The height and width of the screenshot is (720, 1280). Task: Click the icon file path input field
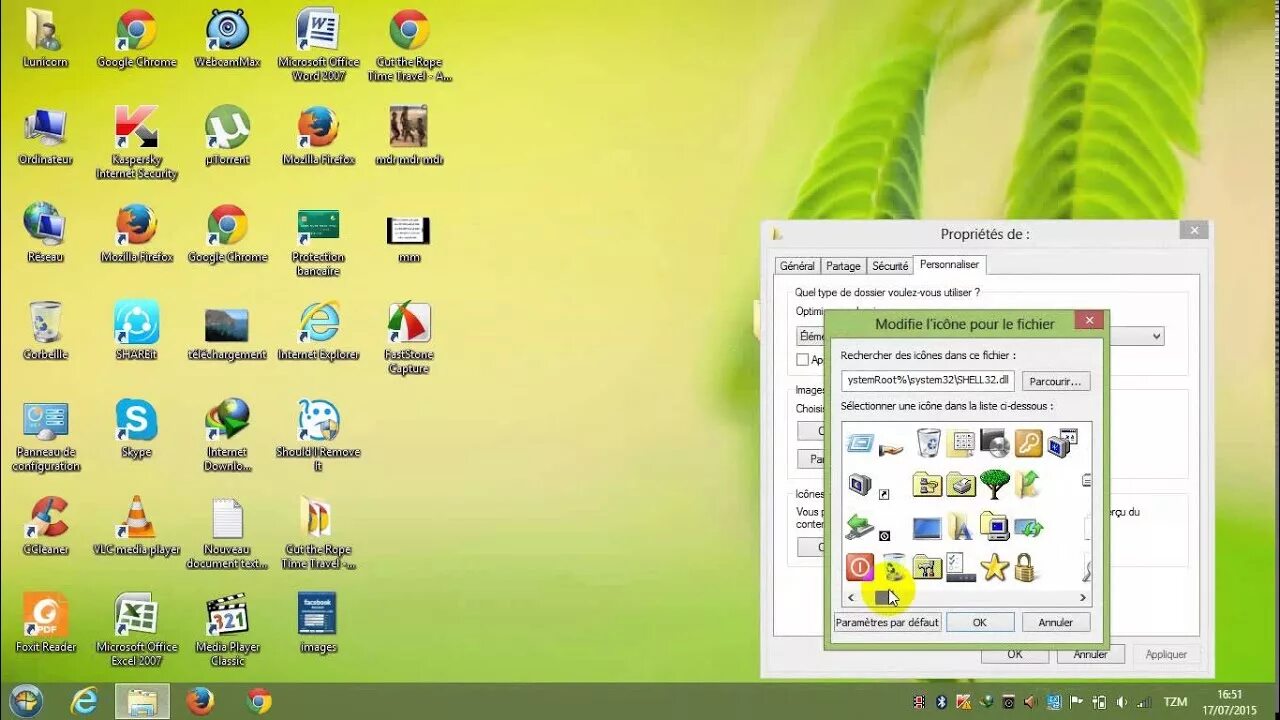[x=928, y=380]
